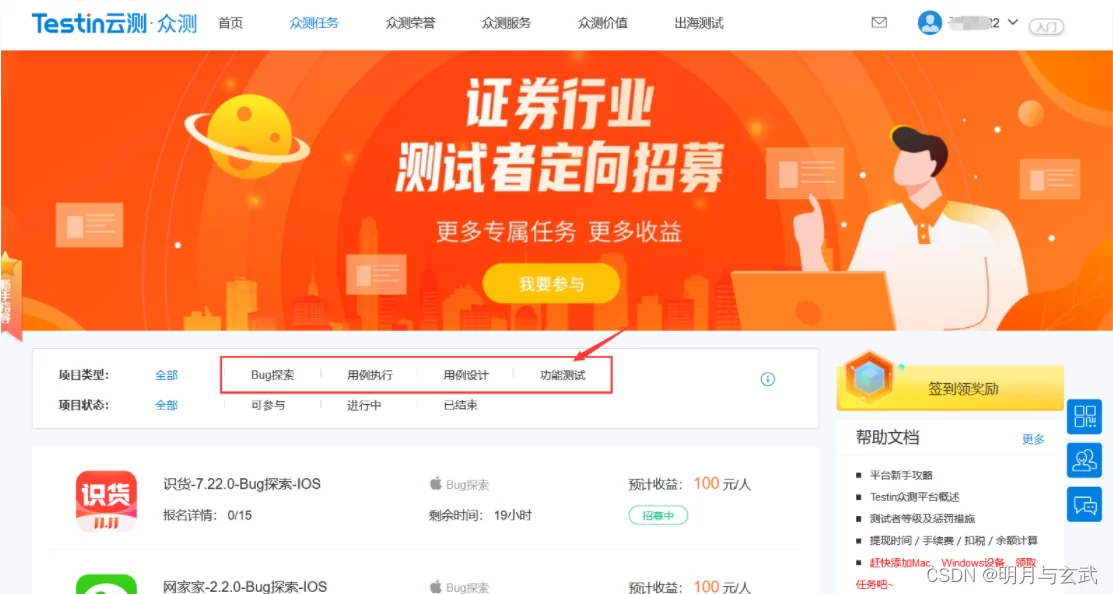Go to 众测荣誉 menu item
The height and width of the screenshot is (594, 1113).
point(410,23)
